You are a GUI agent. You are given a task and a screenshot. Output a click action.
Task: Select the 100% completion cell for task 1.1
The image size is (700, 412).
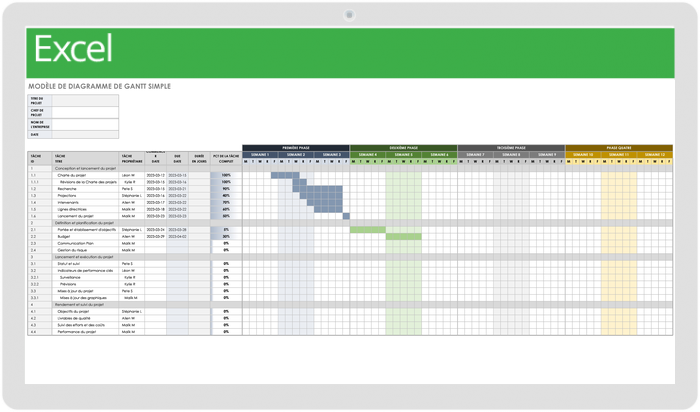(x=226, y=174)
